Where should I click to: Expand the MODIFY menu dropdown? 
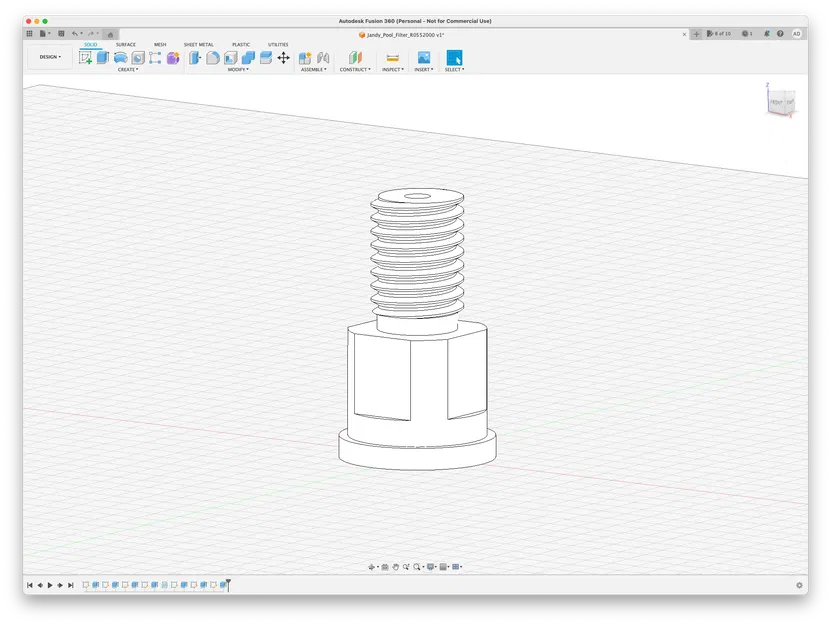(238, 70)
